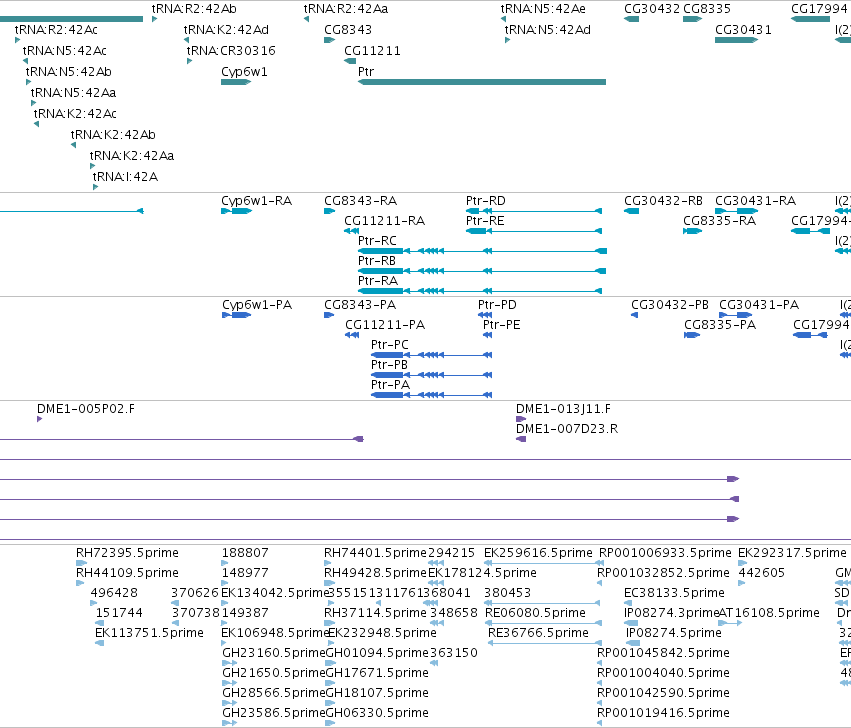Click the EST labeled 496428

[x=114, y=593]
